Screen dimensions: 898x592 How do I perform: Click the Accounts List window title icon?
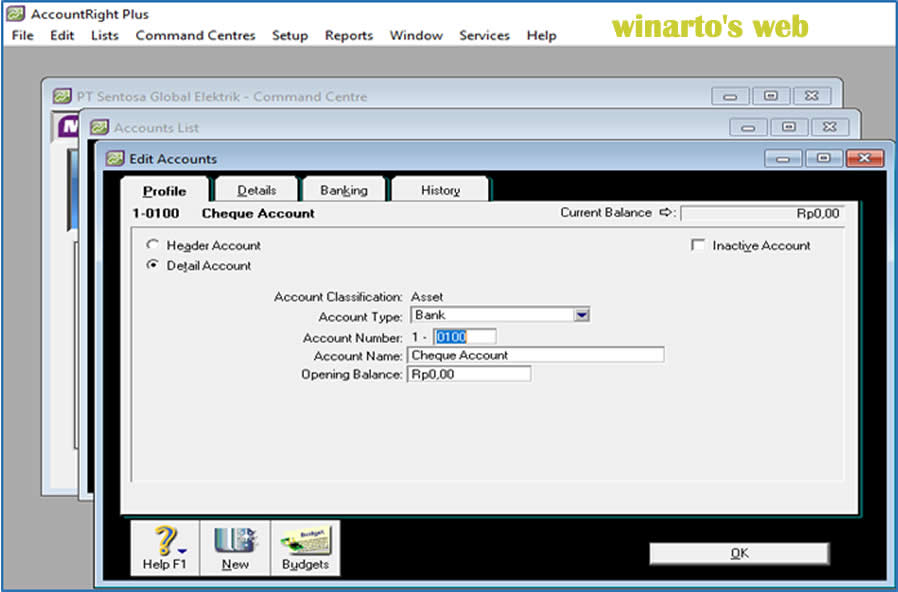tap(99, 127)
